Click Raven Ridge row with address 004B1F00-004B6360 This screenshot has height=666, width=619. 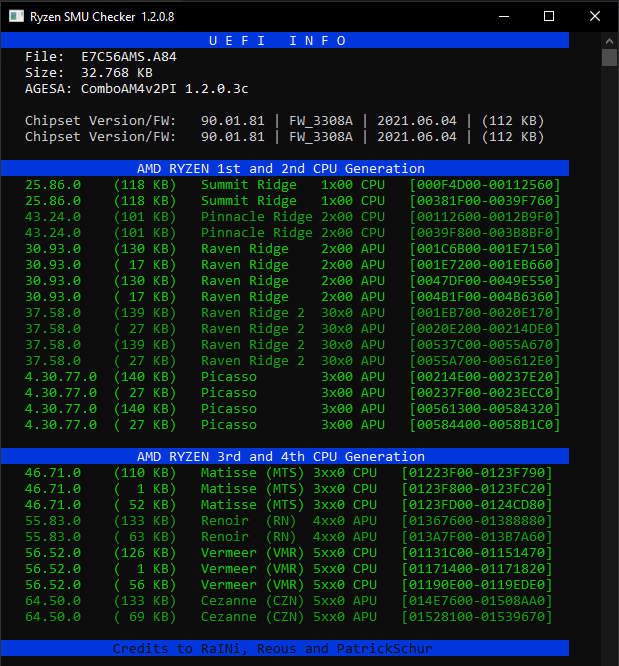pos(292,296)
